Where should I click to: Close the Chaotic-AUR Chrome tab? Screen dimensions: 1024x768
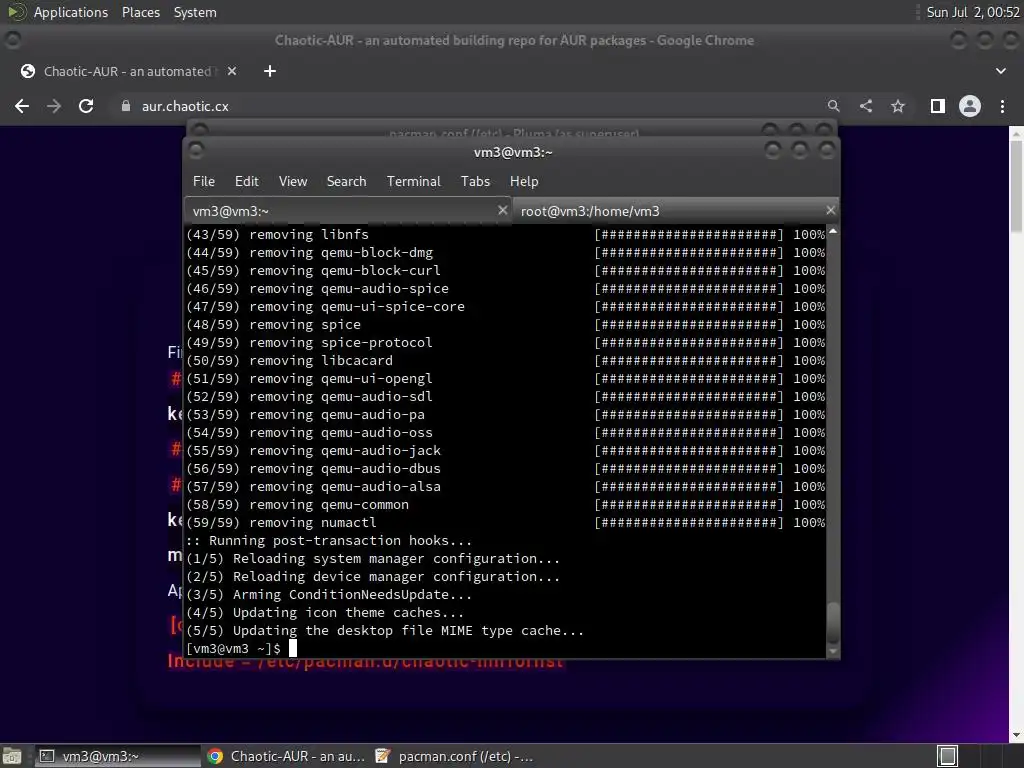tap(232, 71)
